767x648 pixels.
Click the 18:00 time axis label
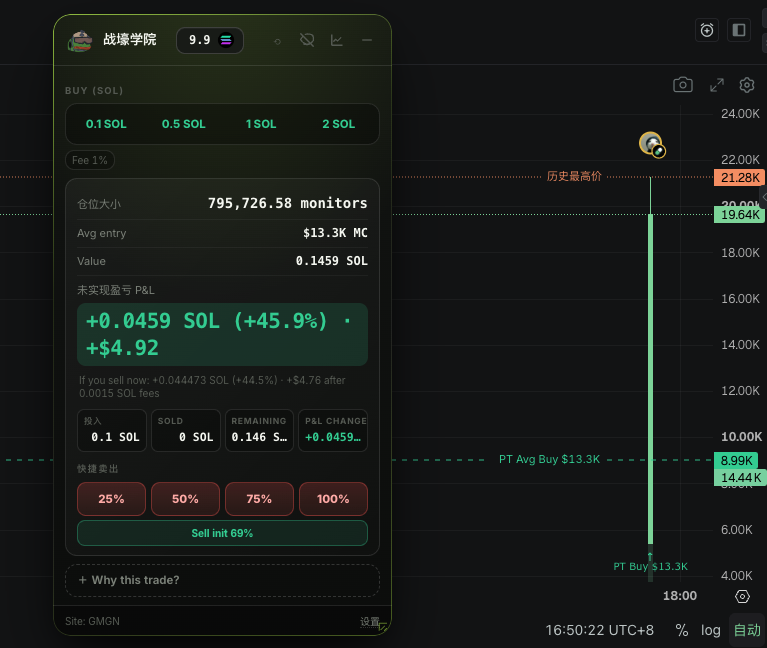(x=680, y=596)
